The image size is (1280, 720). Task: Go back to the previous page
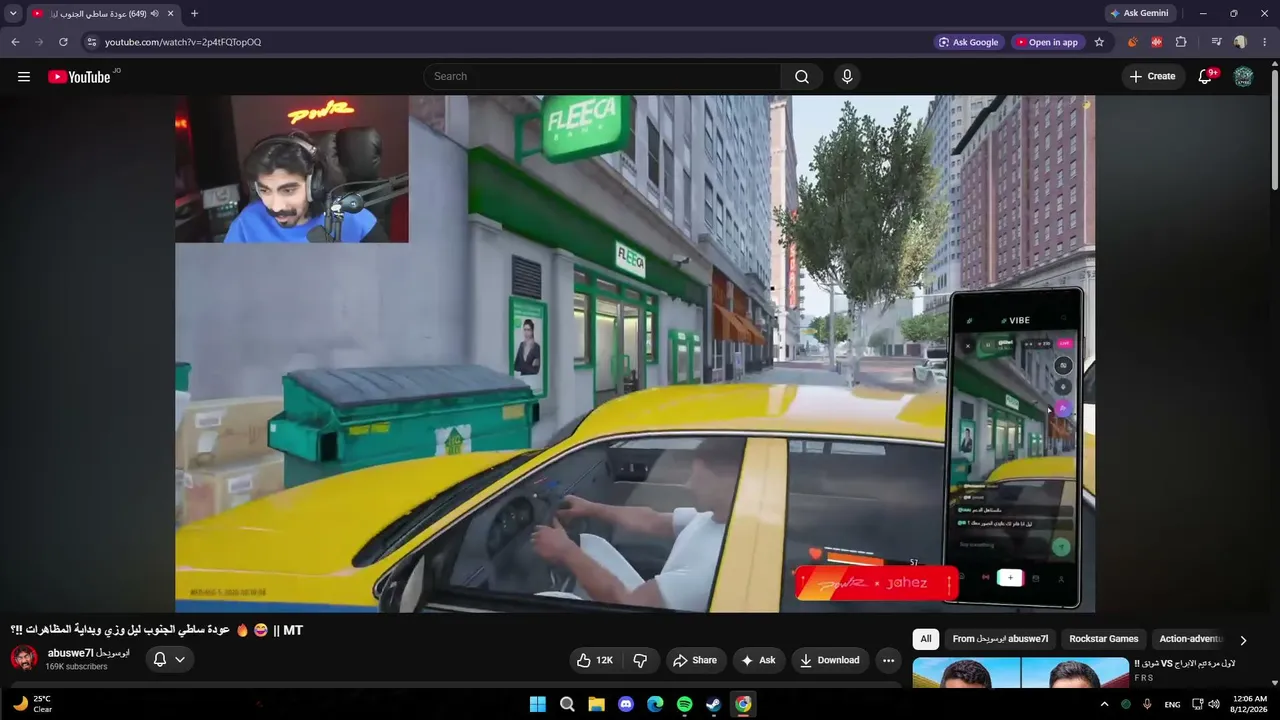click(15, 42)
